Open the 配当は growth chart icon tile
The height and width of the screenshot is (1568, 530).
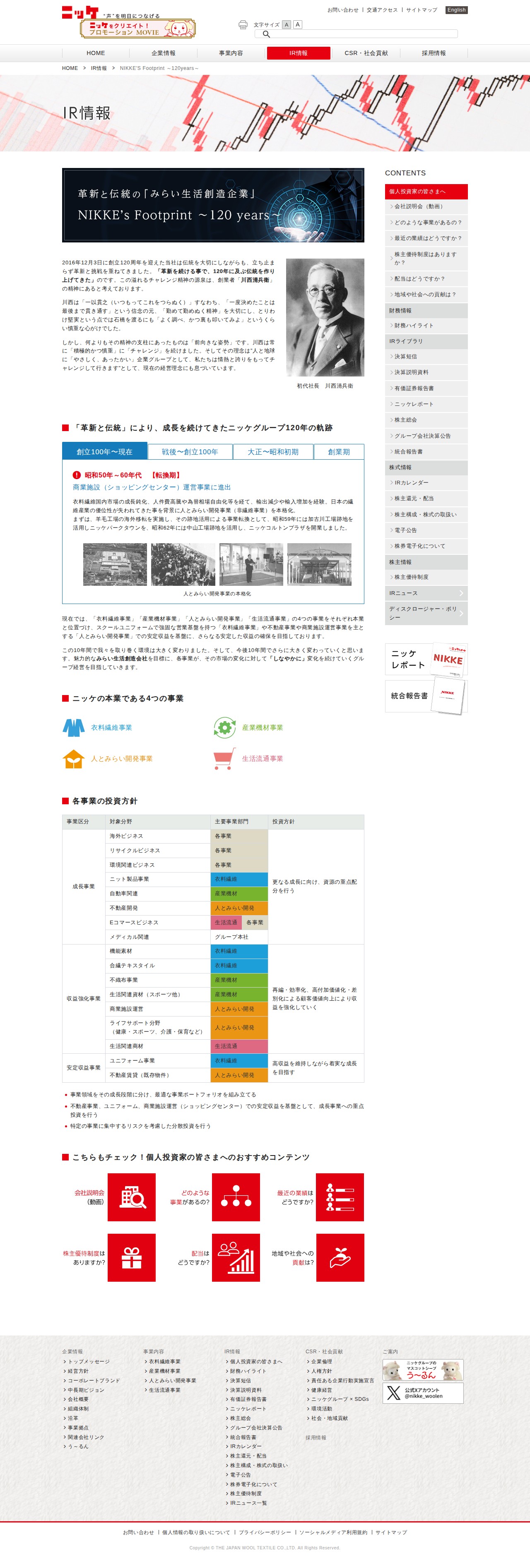[x=236, y=1258]
